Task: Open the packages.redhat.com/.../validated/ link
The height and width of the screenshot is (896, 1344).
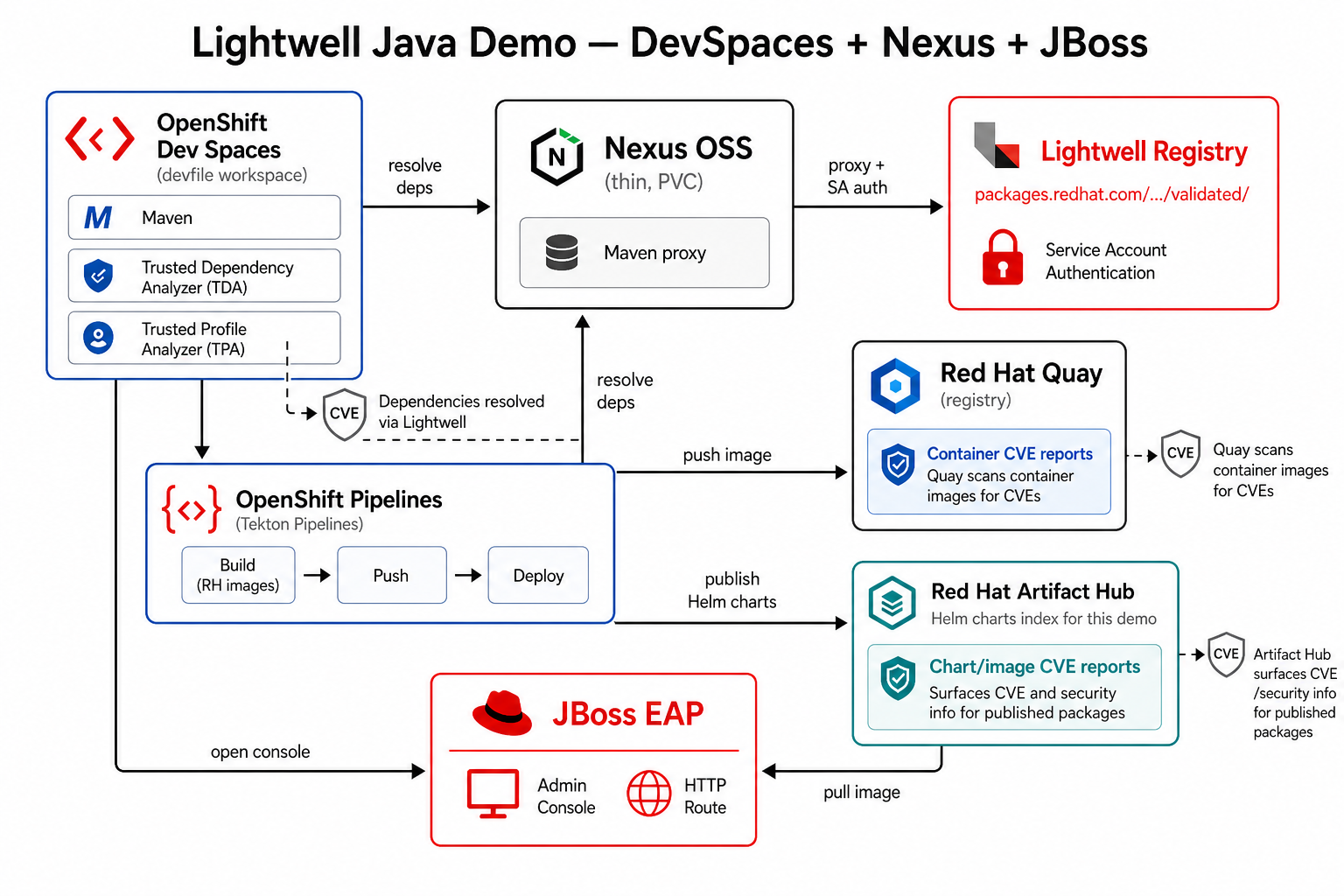Action: click(x=1111, y=194)
